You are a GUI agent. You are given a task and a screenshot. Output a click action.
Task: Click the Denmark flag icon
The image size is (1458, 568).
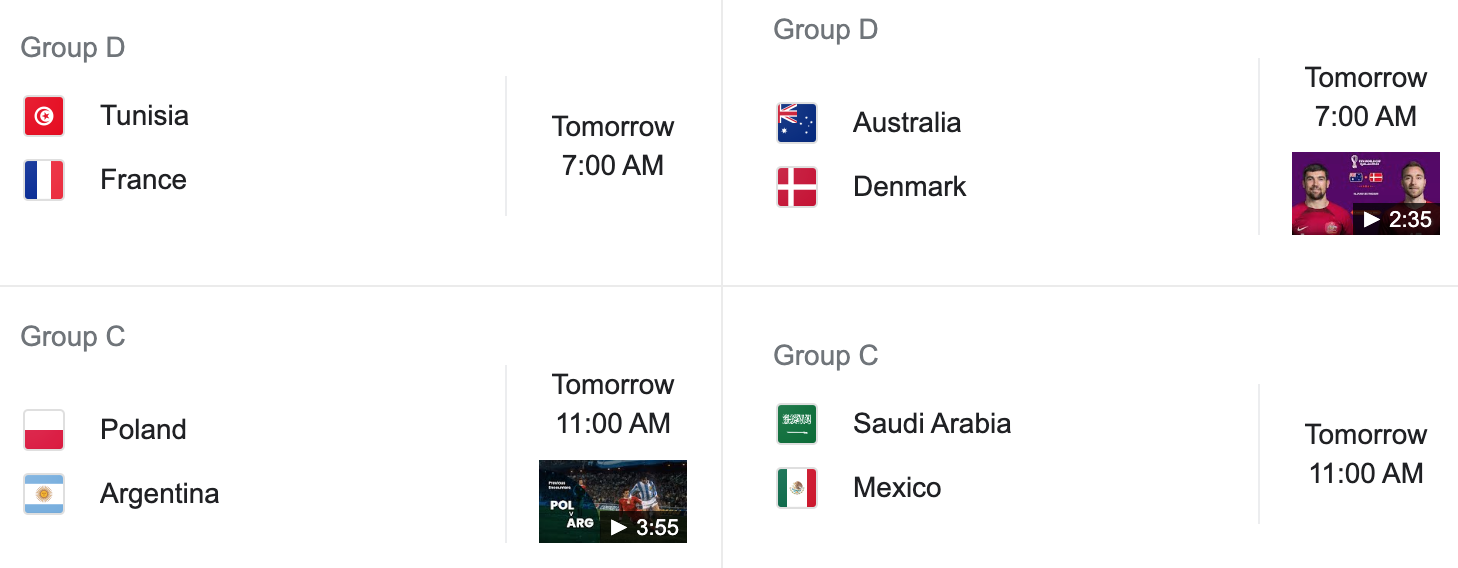pyautogui.click(x=797, y=187)
